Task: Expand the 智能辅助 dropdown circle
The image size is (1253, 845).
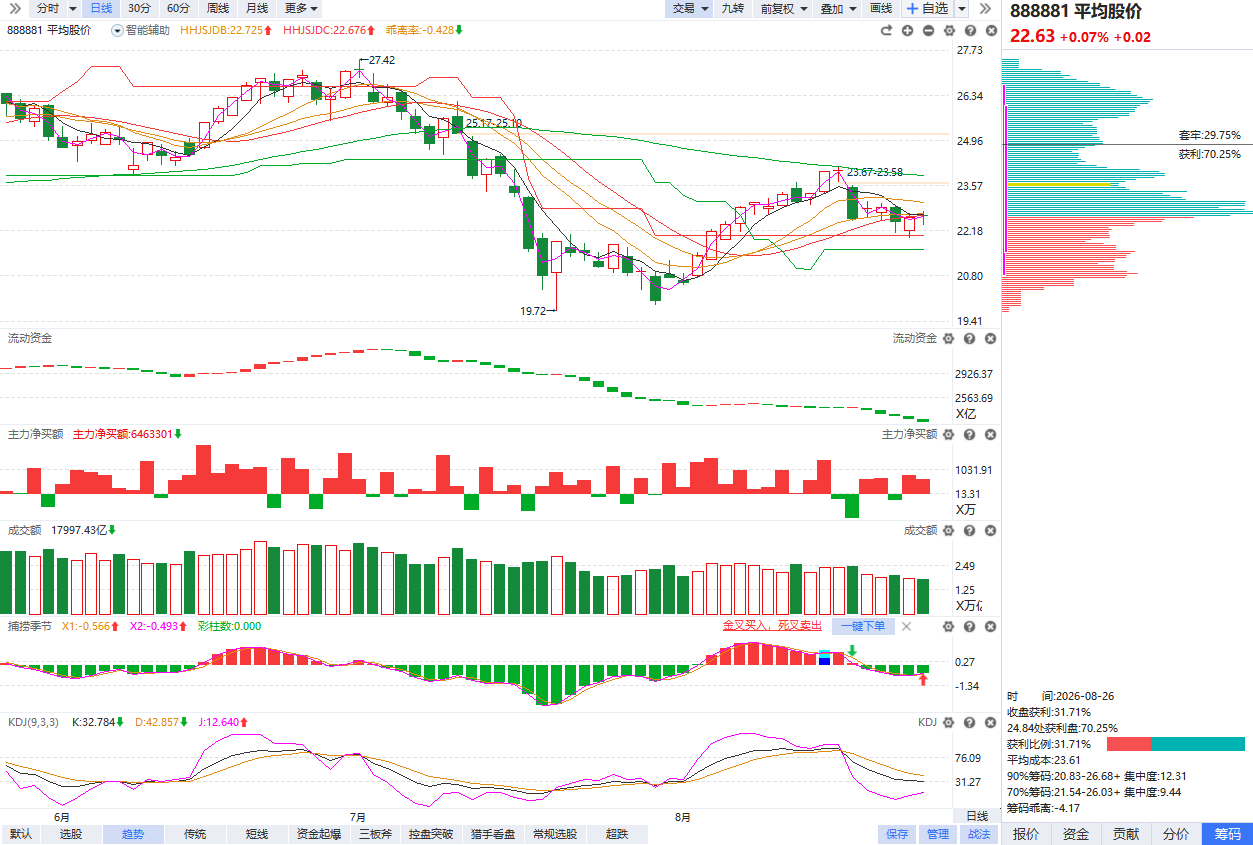Action: click(118, 30)
